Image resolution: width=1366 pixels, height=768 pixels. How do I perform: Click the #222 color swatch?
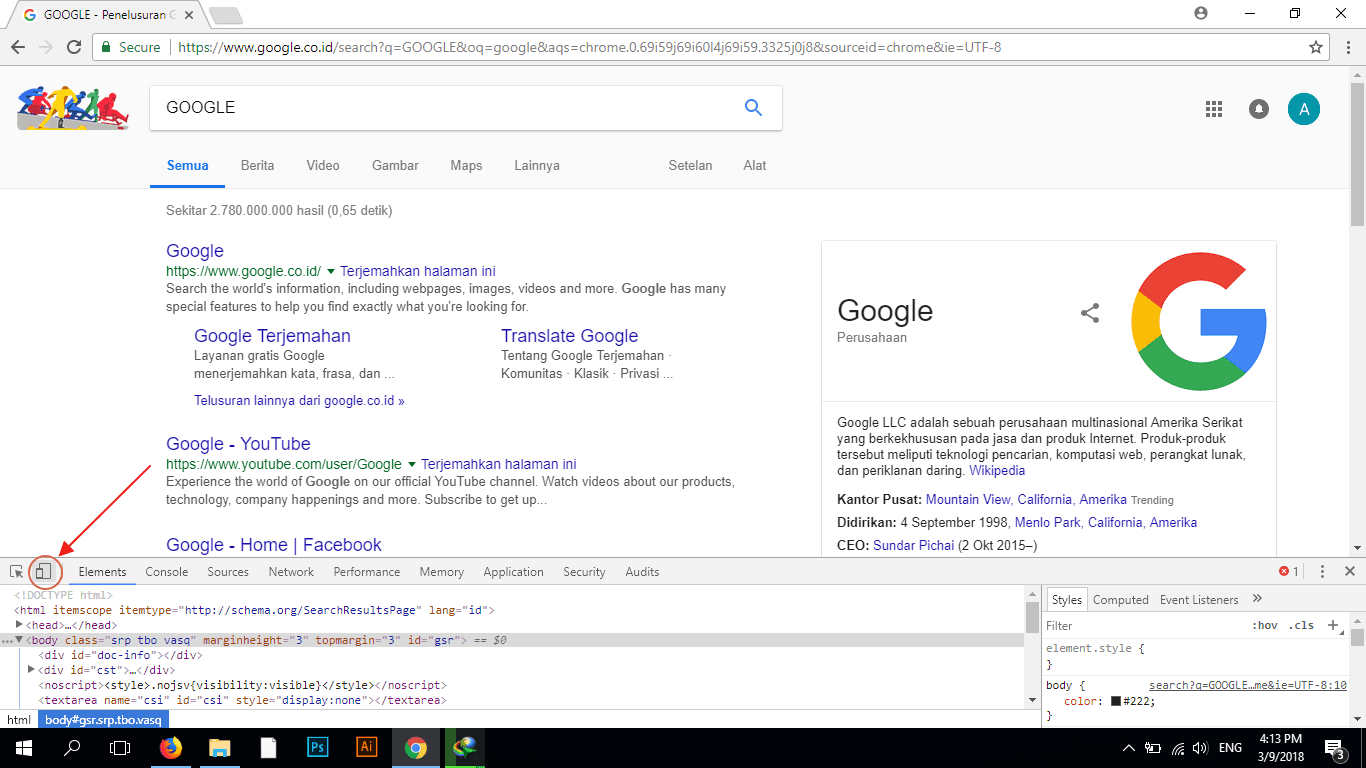[x=1115, y=701]
